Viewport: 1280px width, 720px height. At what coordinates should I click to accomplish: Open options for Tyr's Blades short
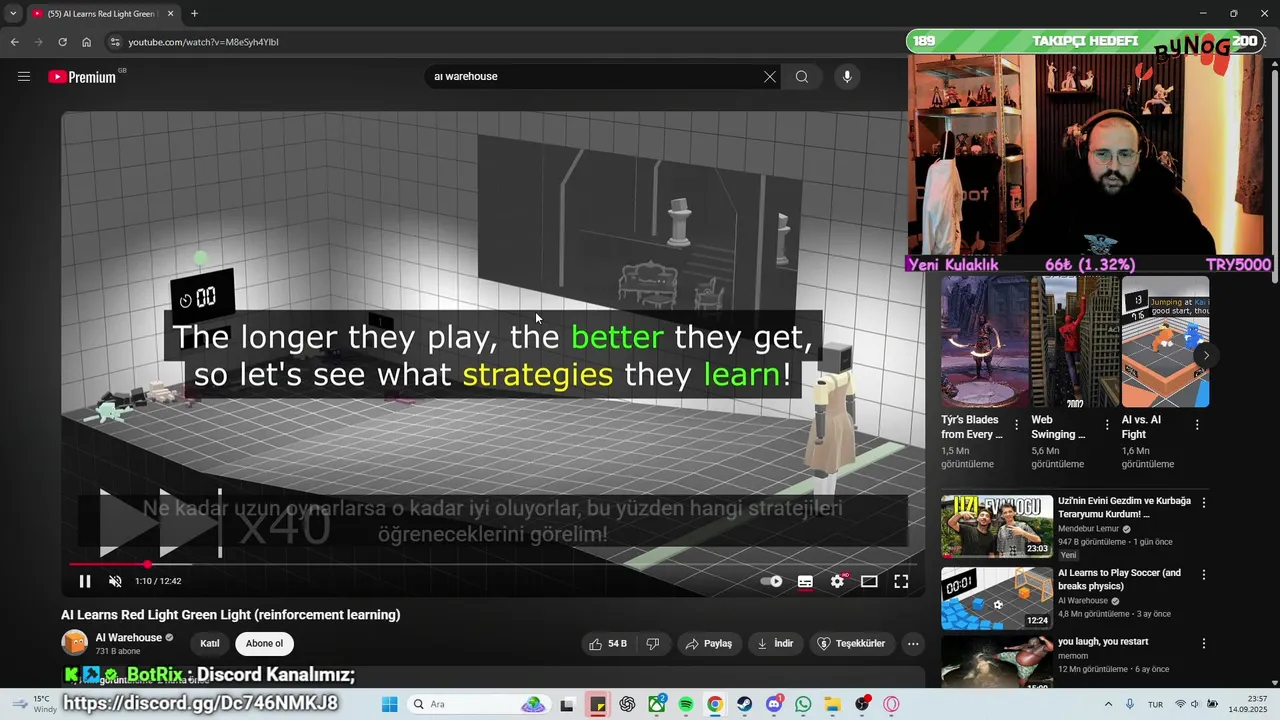click(x=1017, y=425)
